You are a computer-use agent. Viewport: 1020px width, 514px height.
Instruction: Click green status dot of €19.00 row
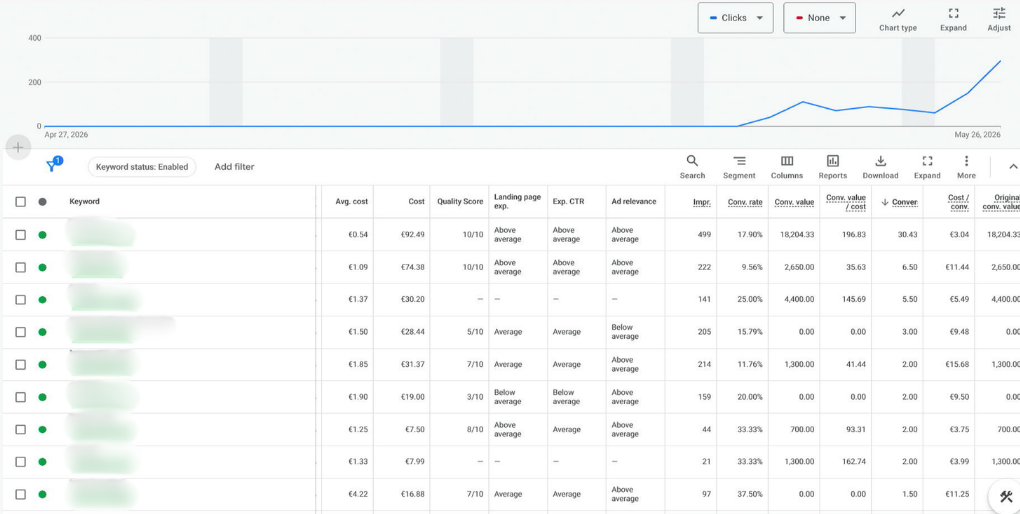tap(42, 397)
